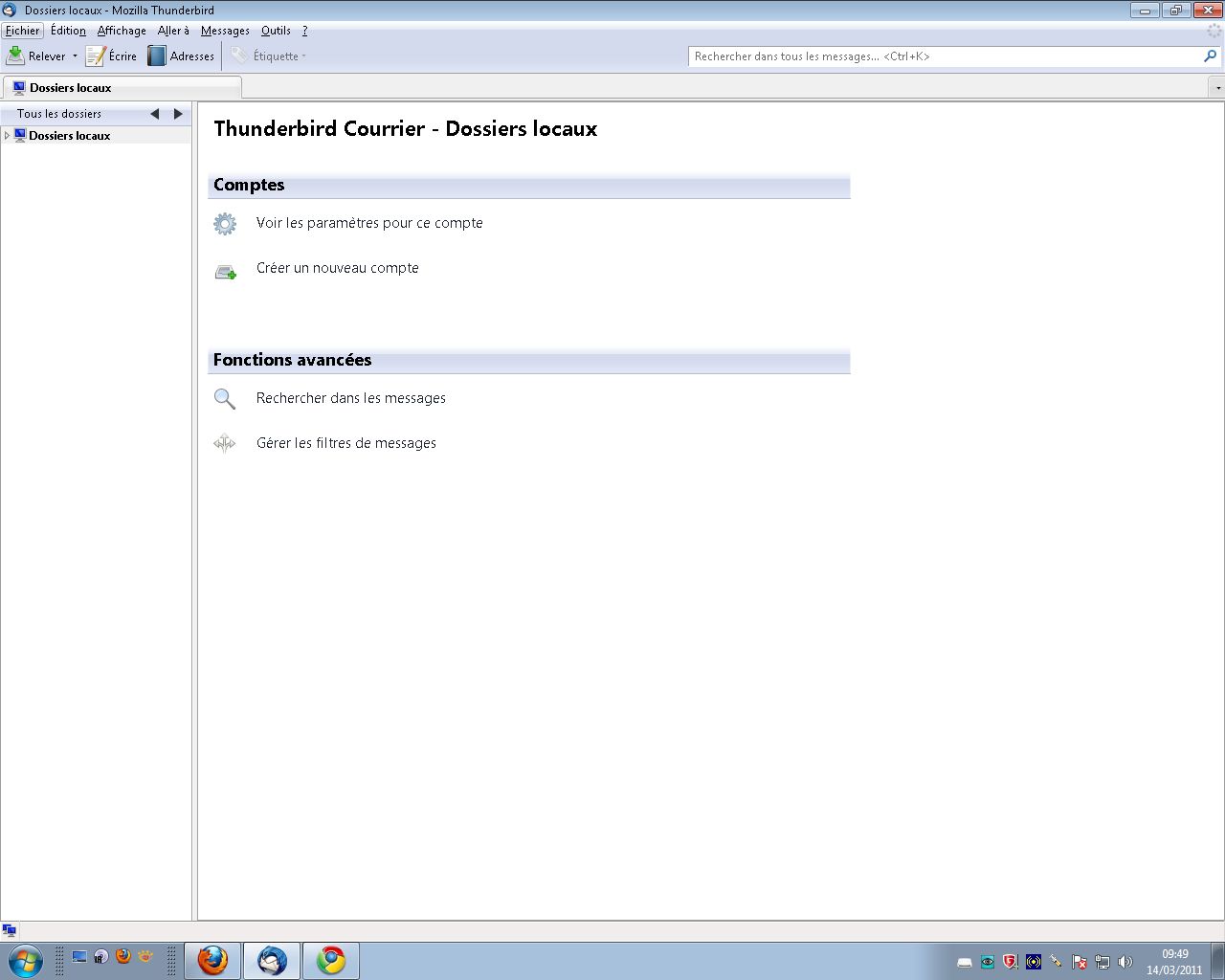This screenshot has width=1225, height=980.
Task: Open the Adresses address book
Action: pos(181,56)
